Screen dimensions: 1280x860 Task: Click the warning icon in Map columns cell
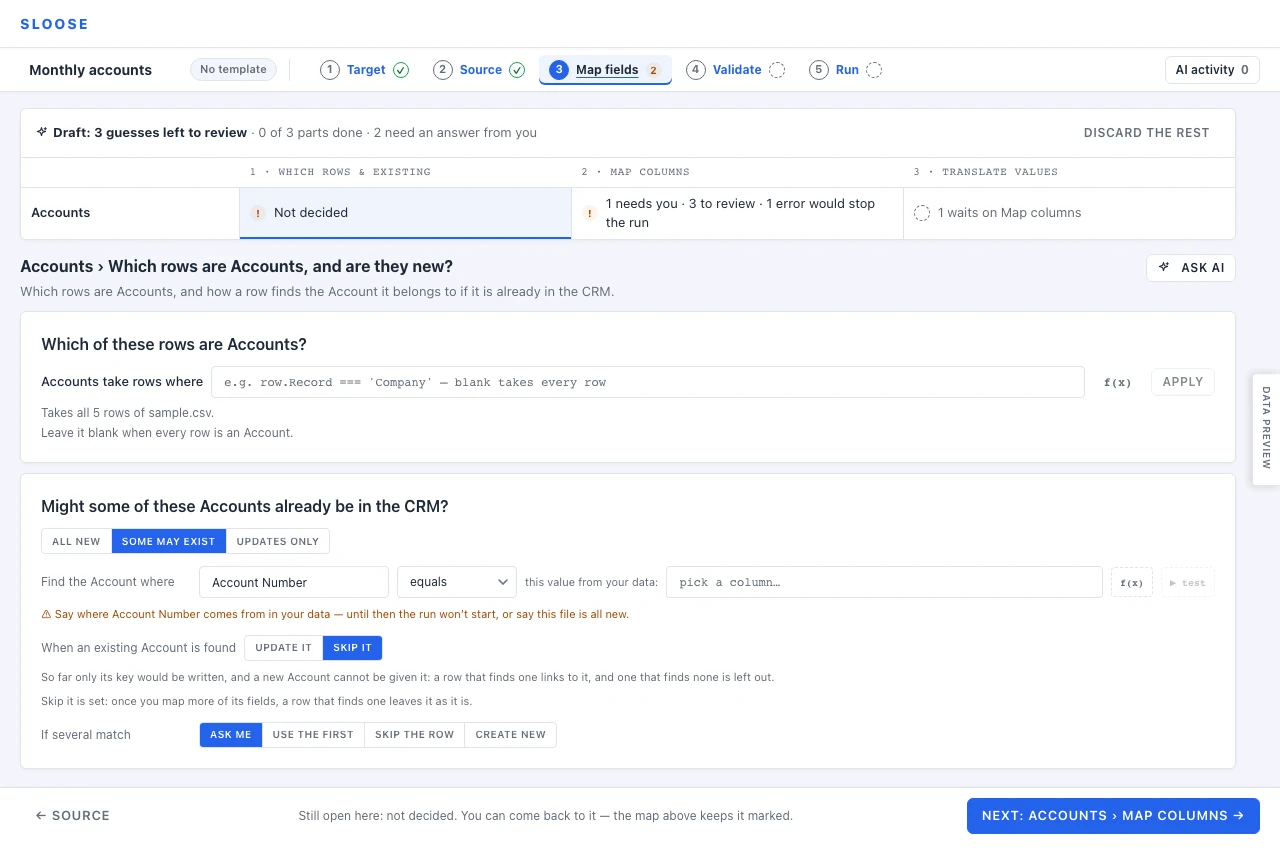(x=590, y=213)
